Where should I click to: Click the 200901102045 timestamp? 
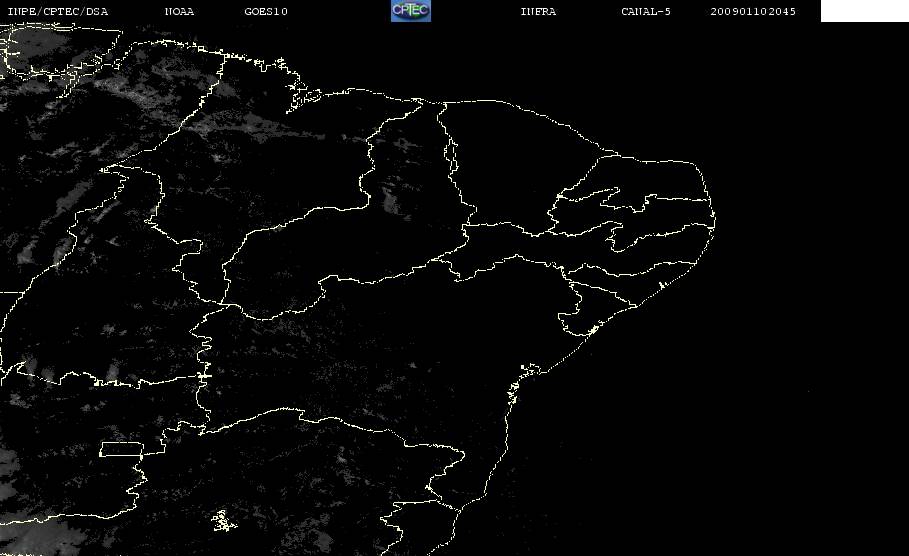click(x=753, y=12)
